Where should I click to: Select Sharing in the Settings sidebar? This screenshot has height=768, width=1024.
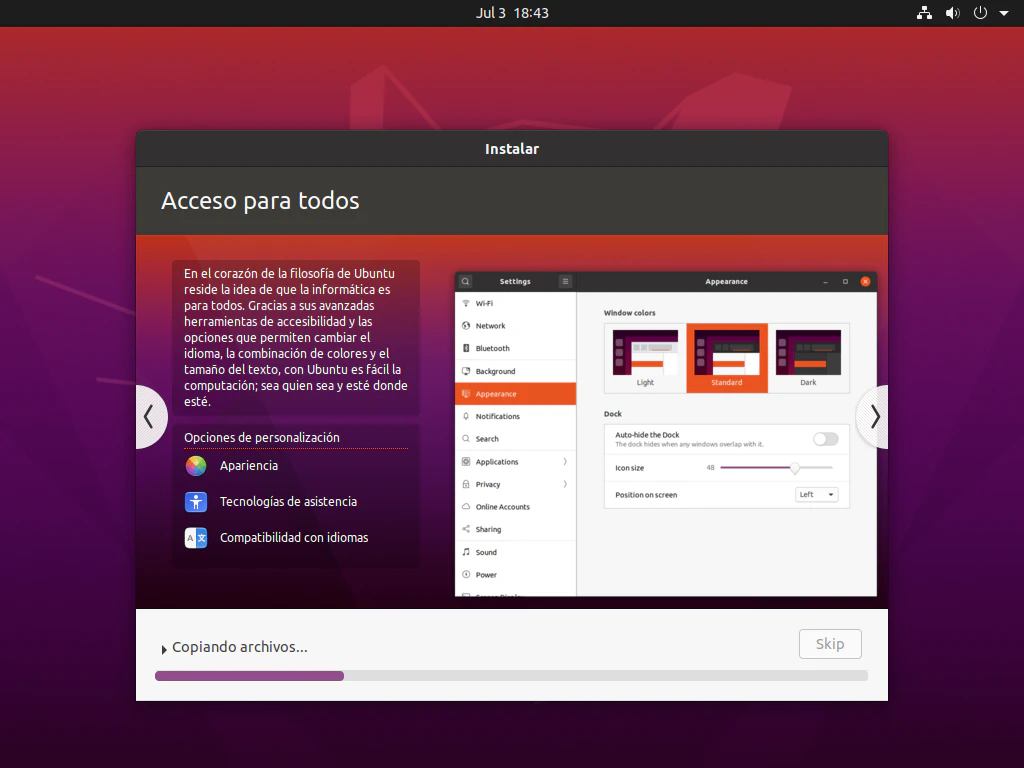[x=515, y=530]
